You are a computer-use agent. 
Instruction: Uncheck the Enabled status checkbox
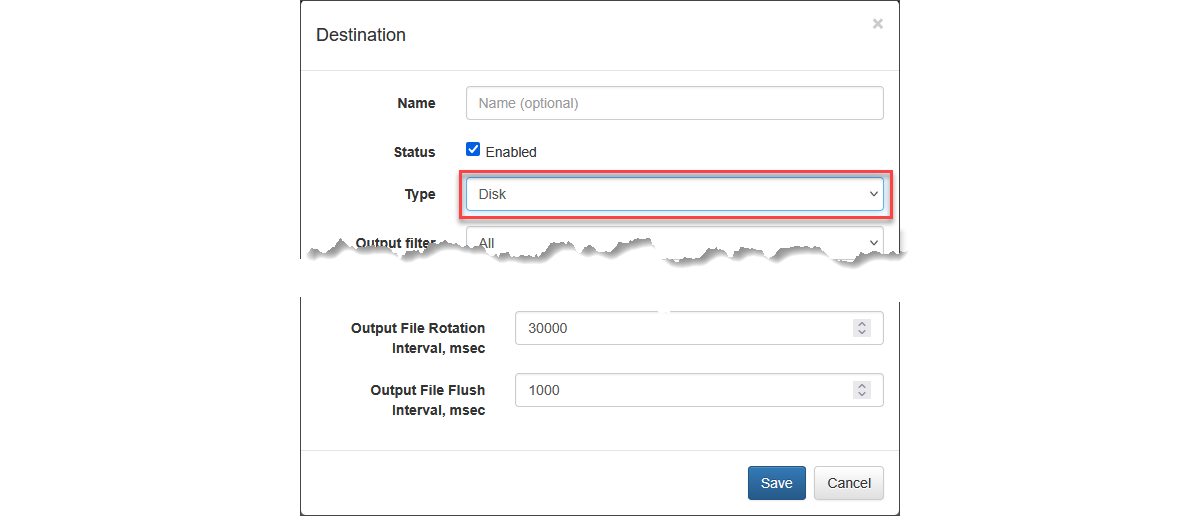[x=474, y=150]
